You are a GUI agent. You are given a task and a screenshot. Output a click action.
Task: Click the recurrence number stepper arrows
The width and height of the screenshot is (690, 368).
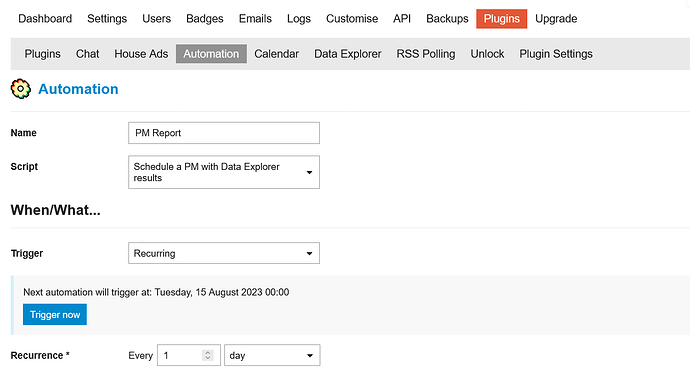(208, 355)
